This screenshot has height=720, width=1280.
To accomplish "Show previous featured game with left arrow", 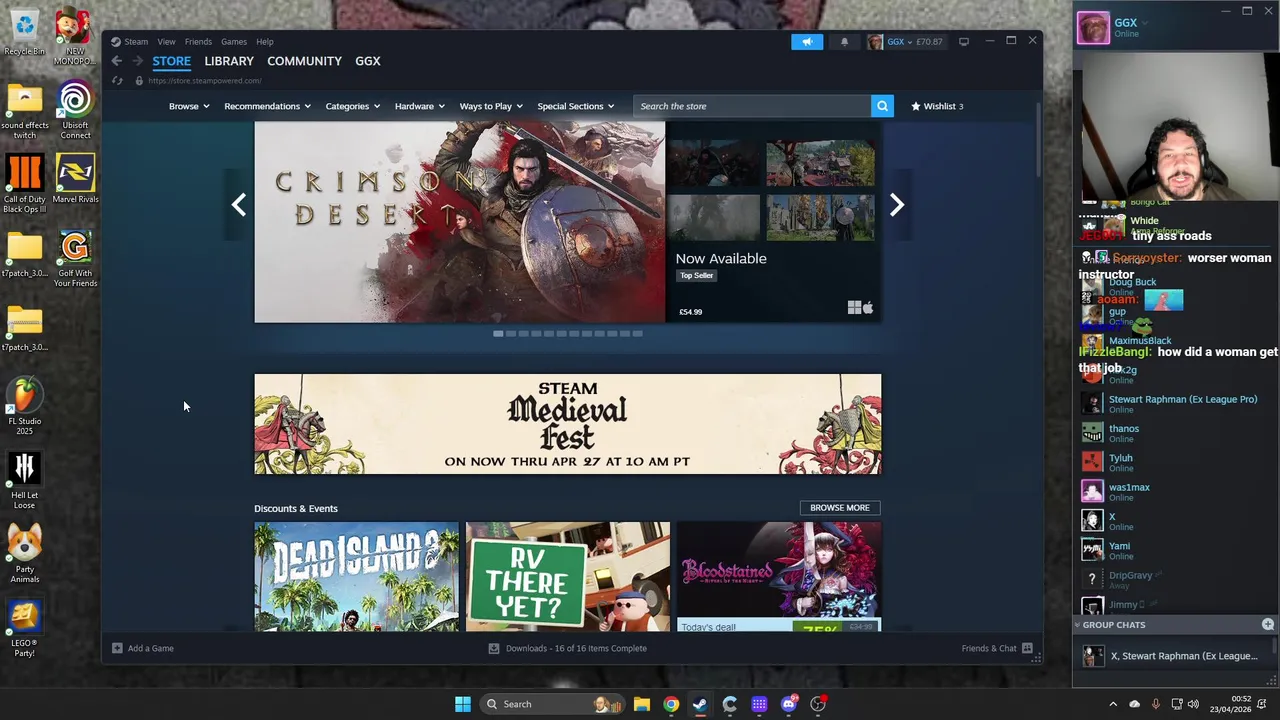I will coord(238,205).
